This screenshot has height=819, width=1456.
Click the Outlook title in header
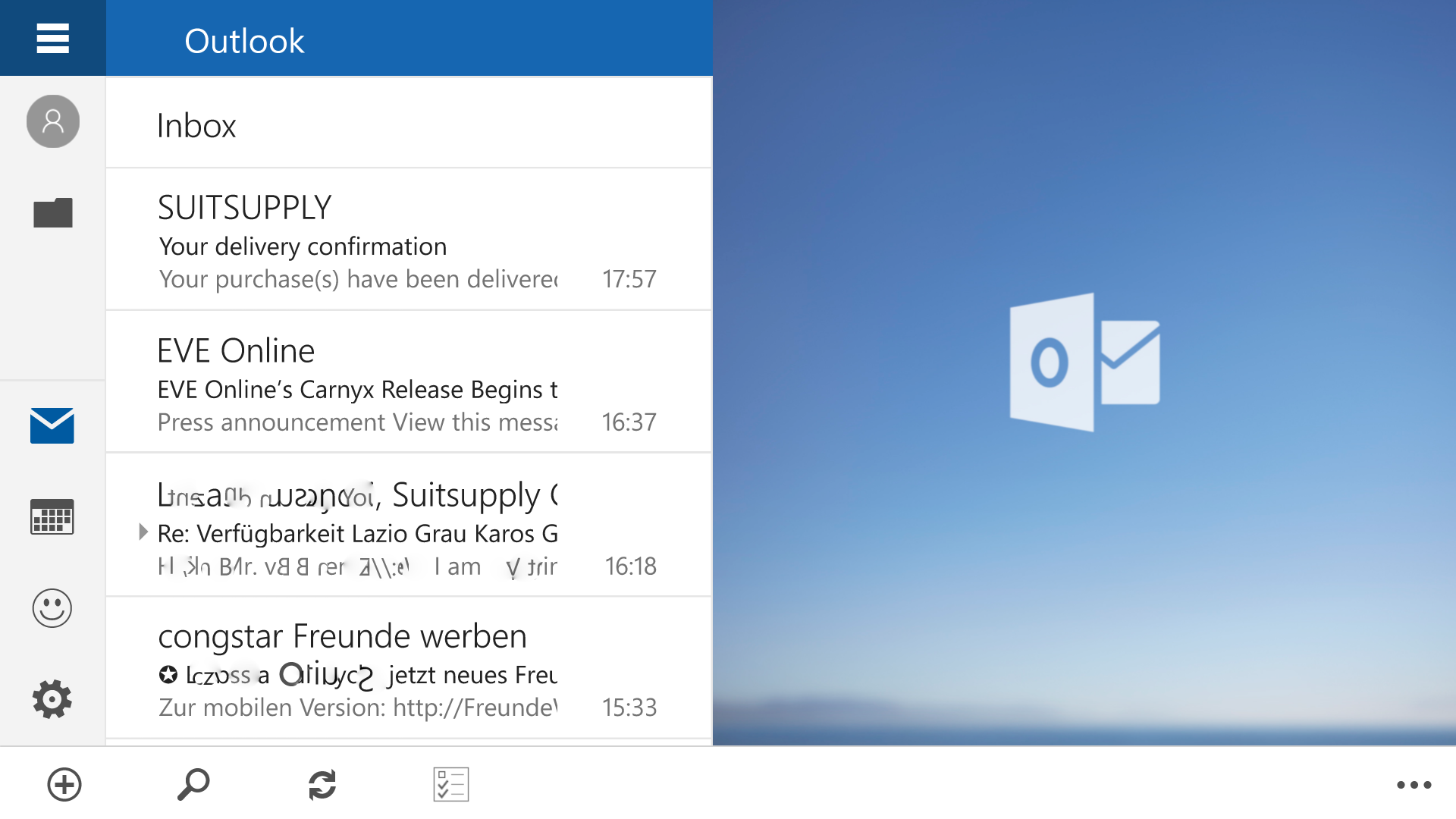click(244, 40)
